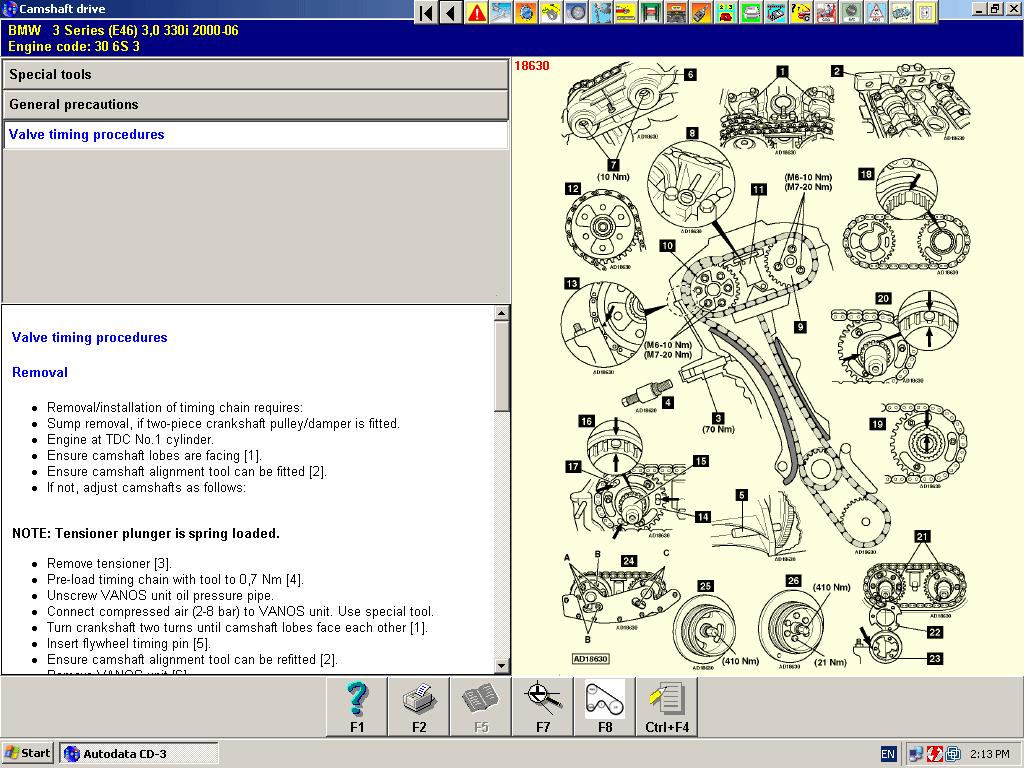Open the SRS airbag icon
The image size is (1024, 768).
(x=825, y=12)
